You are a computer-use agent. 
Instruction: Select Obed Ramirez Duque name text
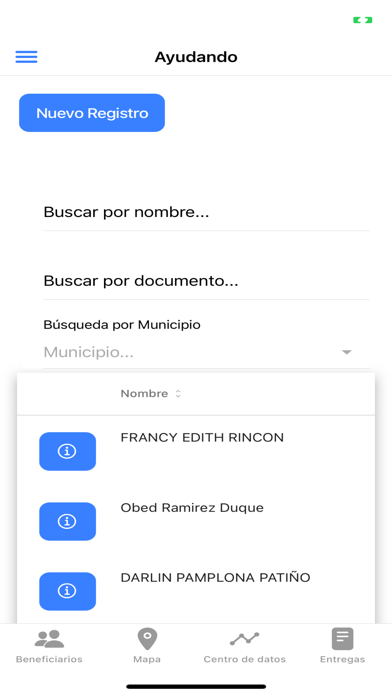click(x=192, y=508)
